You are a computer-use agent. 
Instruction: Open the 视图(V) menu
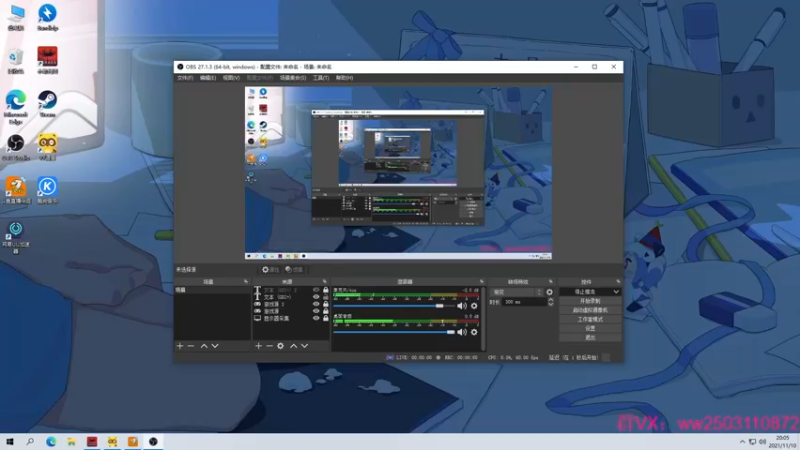231,78
